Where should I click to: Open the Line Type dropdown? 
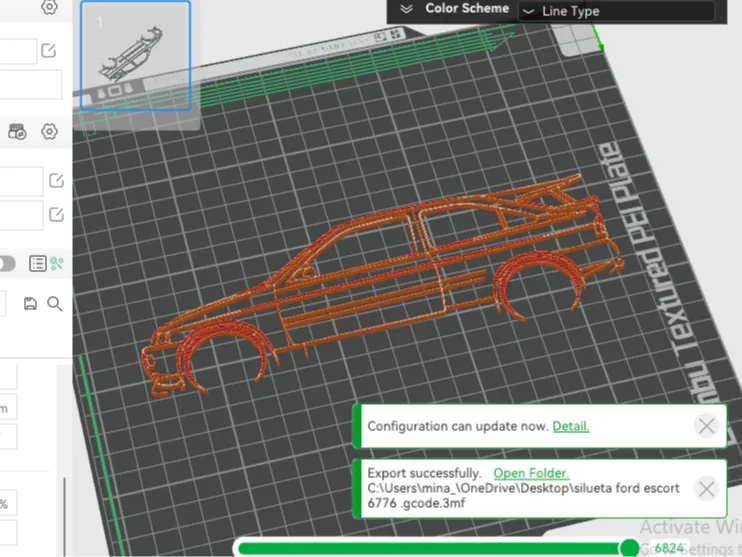617,11
